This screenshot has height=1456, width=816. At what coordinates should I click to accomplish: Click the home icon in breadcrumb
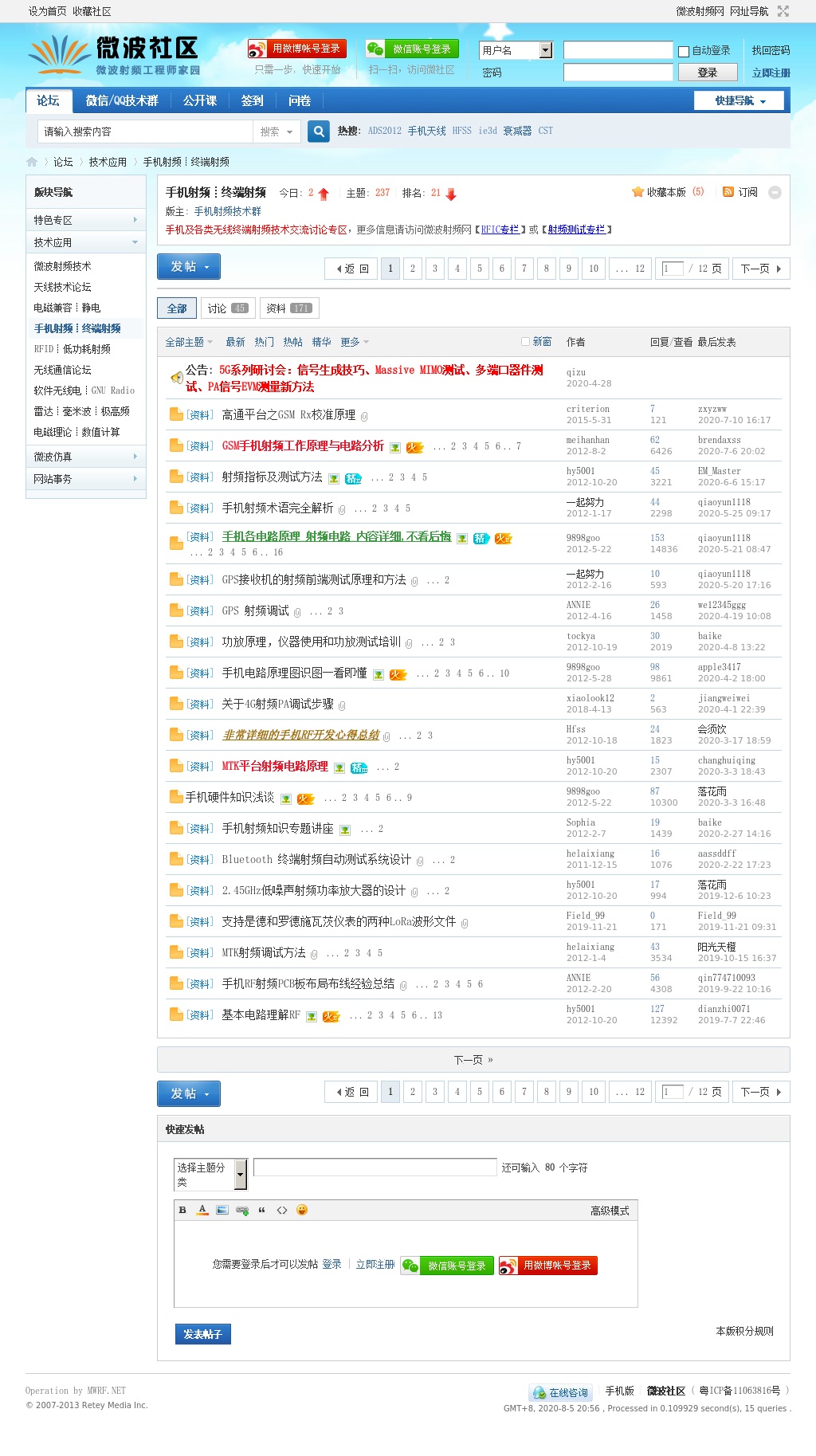click(x=32, y=162)
